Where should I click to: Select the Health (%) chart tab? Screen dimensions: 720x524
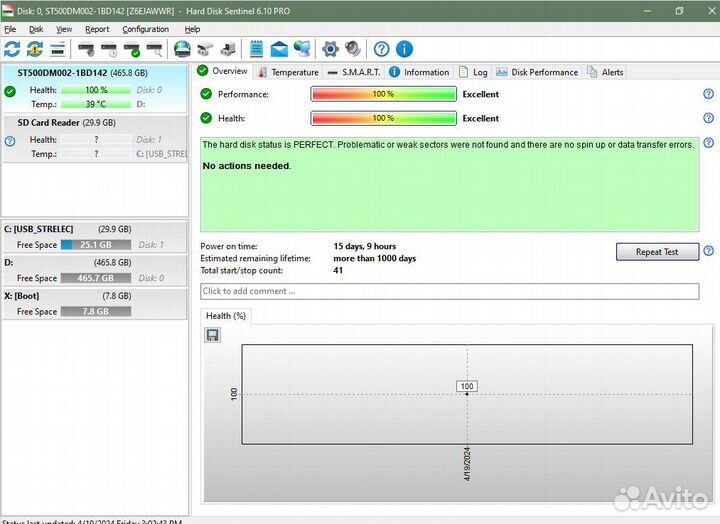point(226,316)
